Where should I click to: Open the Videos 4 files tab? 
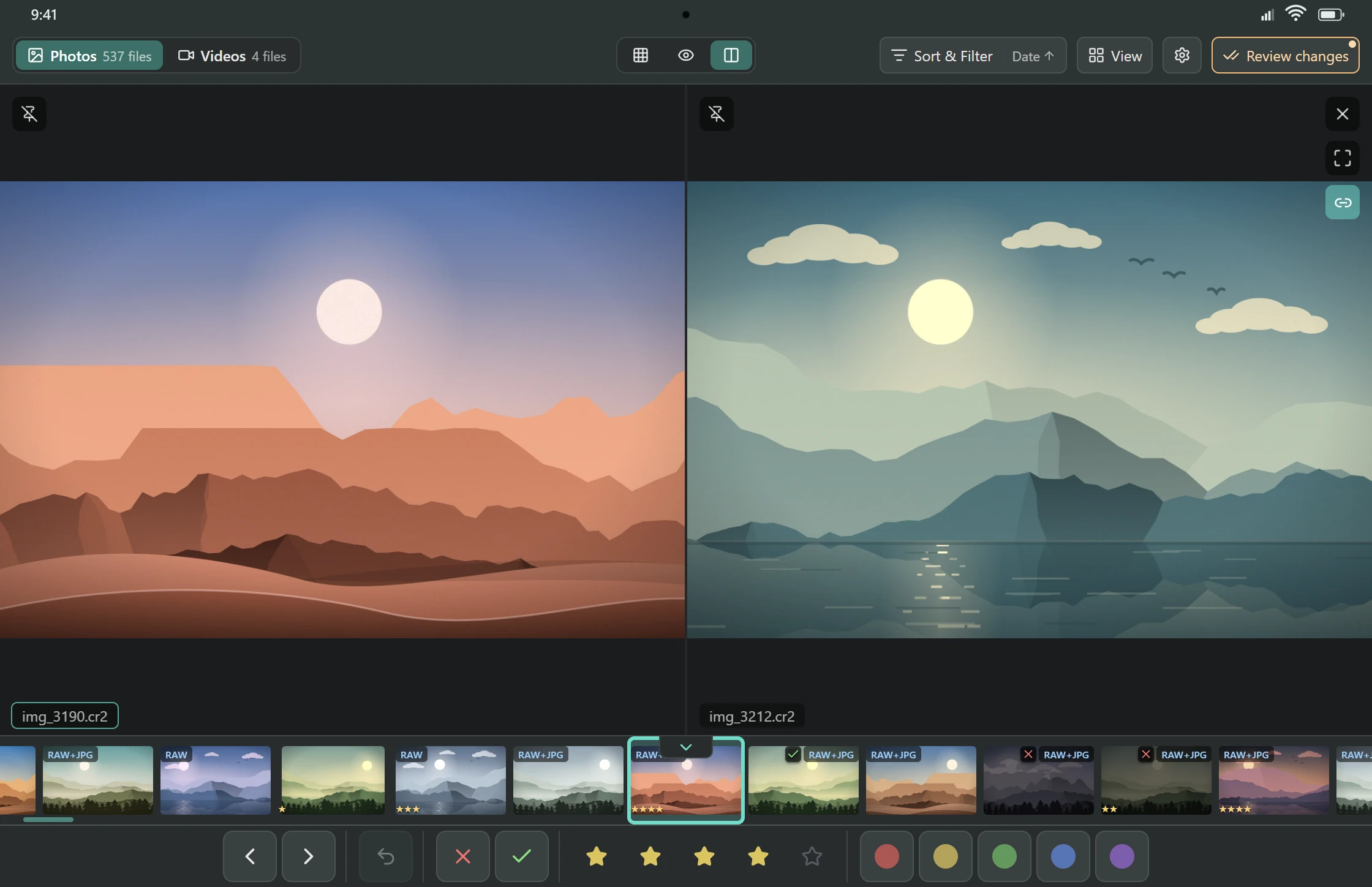pos(232,56)
